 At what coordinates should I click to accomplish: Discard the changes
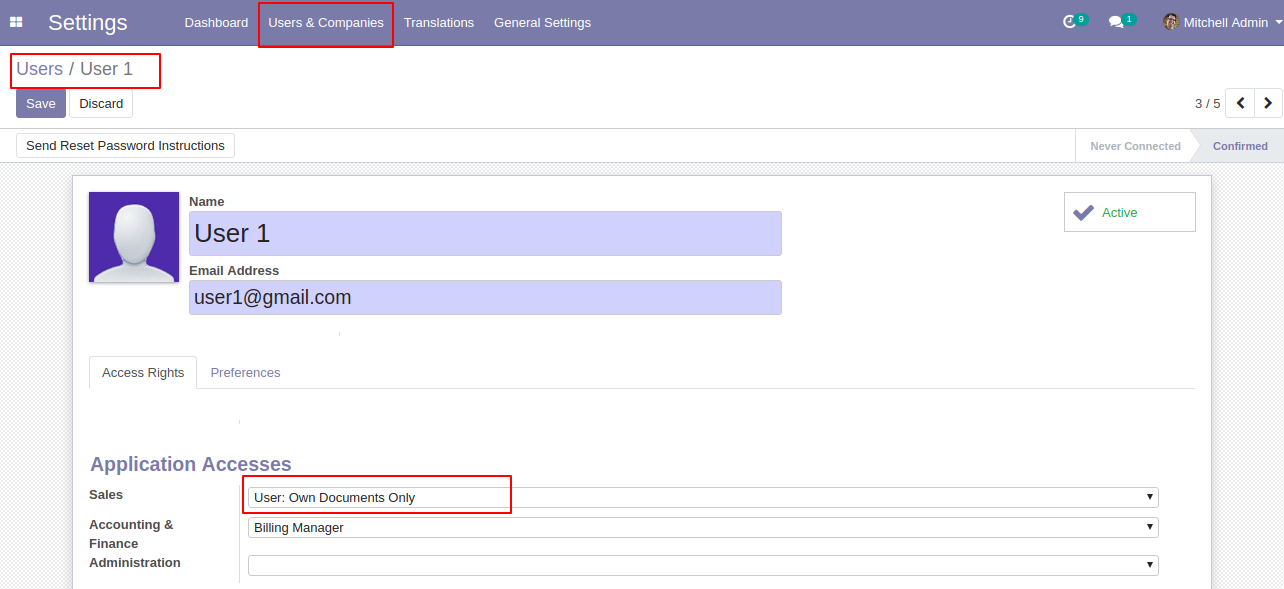coord(101,103)
